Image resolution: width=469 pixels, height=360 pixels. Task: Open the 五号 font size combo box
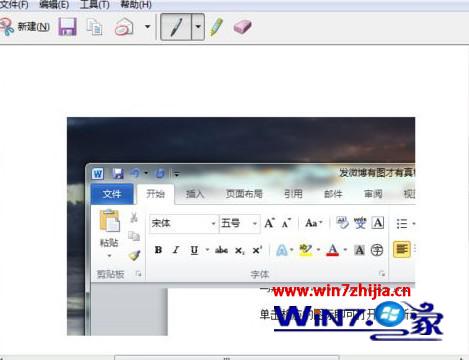click(x=239, y=223)
